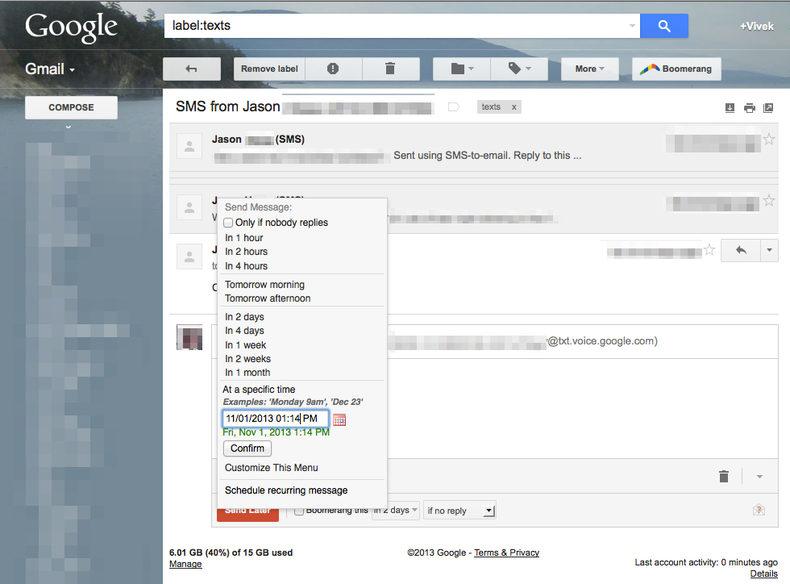Click the Confirm button
Image resolution: width=790 pixels, height=584 pixels.
(247, 448)
